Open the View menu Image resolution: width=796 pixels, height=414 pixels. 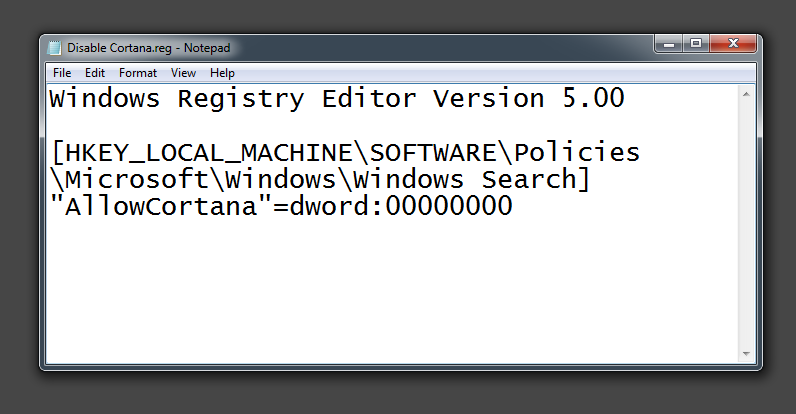pyautogui.click(x=183, y=73)
